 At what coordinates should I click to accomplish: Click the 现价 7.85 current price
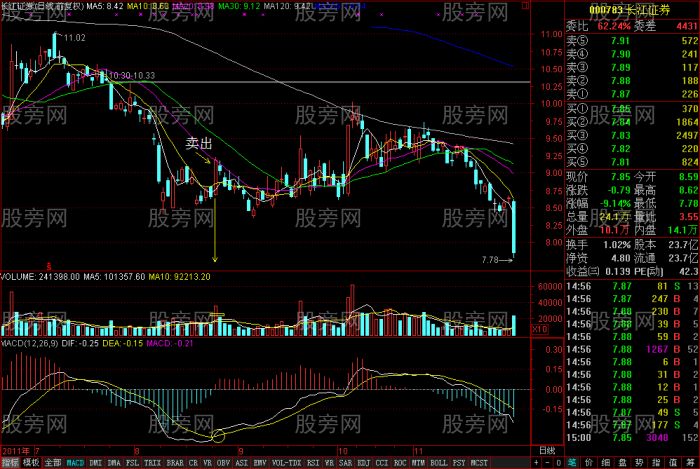pos(621,177)
